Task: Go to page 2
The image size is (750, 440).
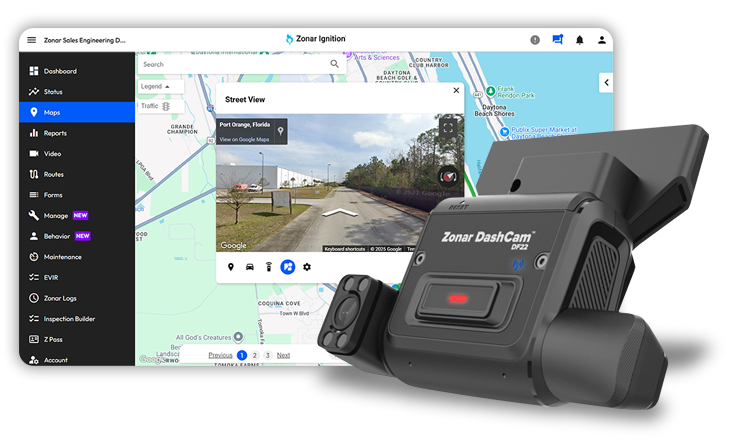Action: coord(255,355)
